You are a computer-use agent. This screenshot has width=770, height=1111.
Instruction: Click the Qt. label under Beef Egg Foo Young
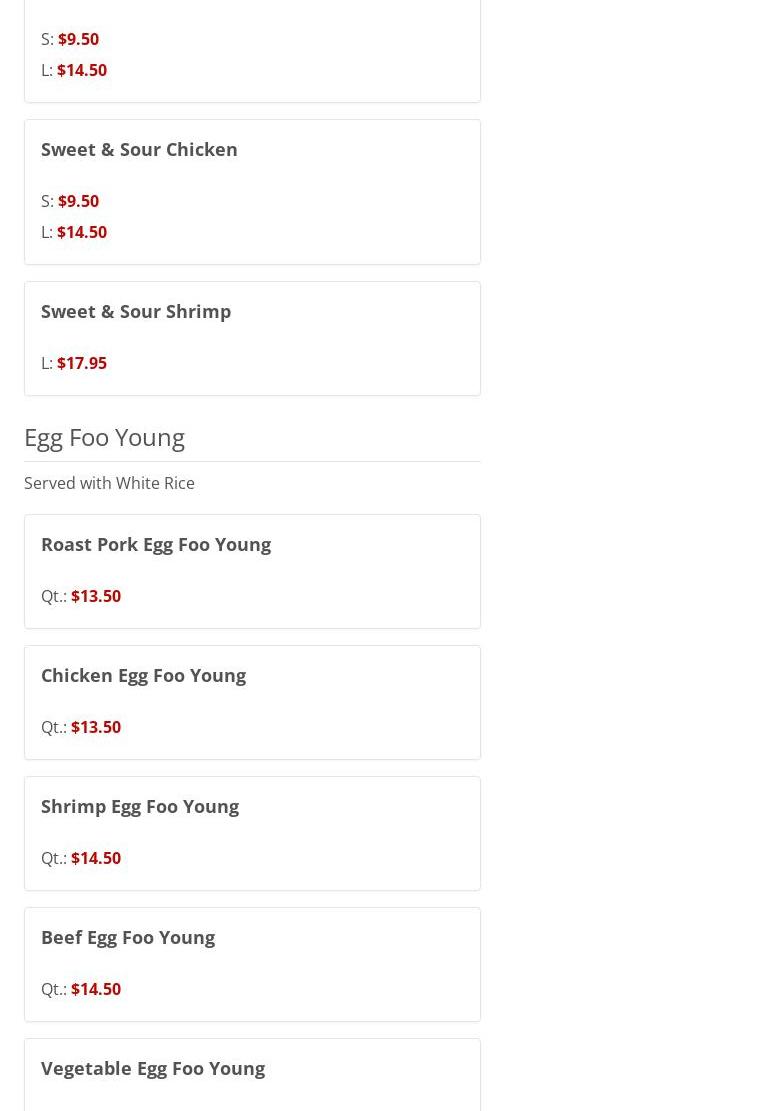point(54,989)
